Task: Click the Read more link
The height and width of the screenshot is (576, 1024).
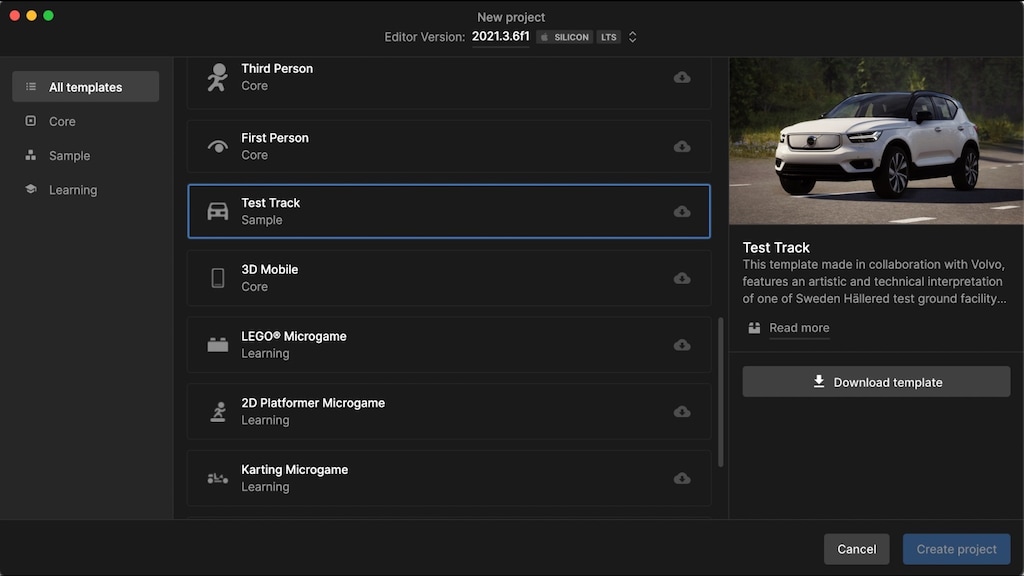Action: pyautogui.click(x=799, y=327)
